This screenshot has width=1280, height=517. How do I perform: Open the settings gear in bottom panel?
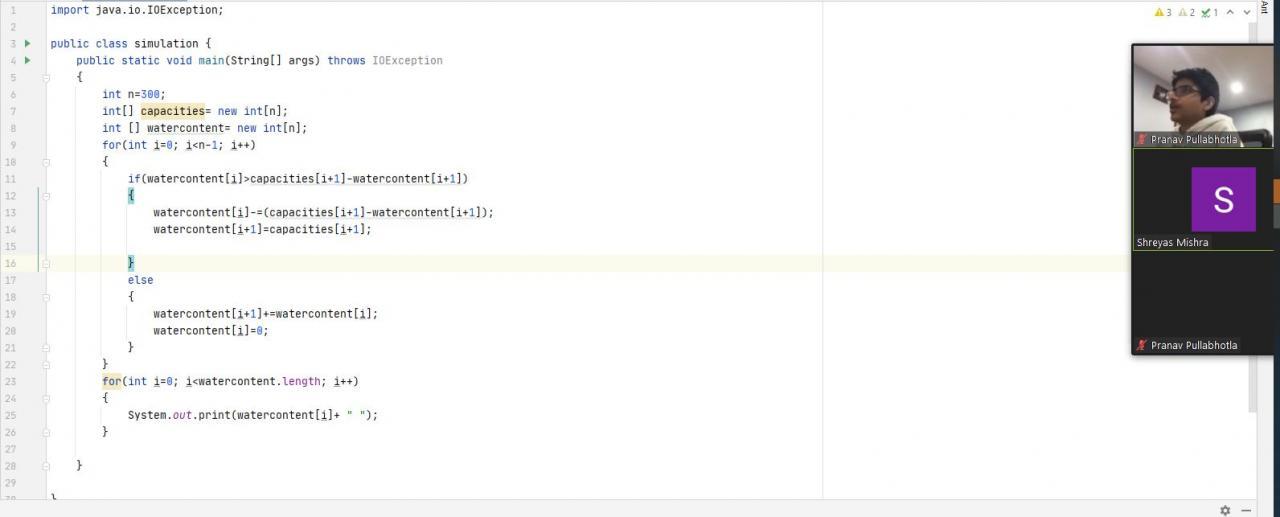(1225, 510)
